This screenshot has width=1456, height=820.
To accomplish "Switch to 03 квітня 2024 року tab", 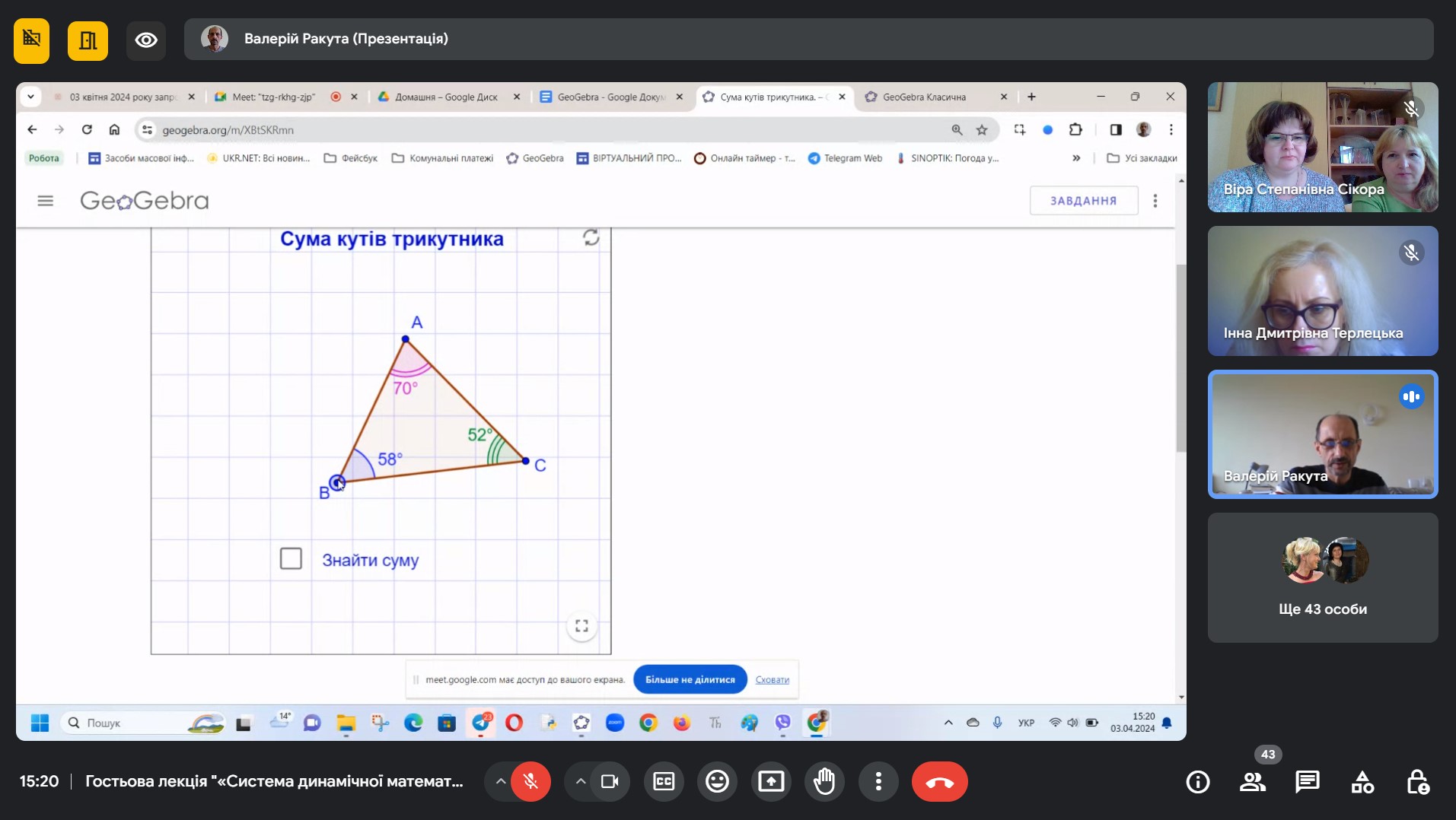I will [122, 97].
